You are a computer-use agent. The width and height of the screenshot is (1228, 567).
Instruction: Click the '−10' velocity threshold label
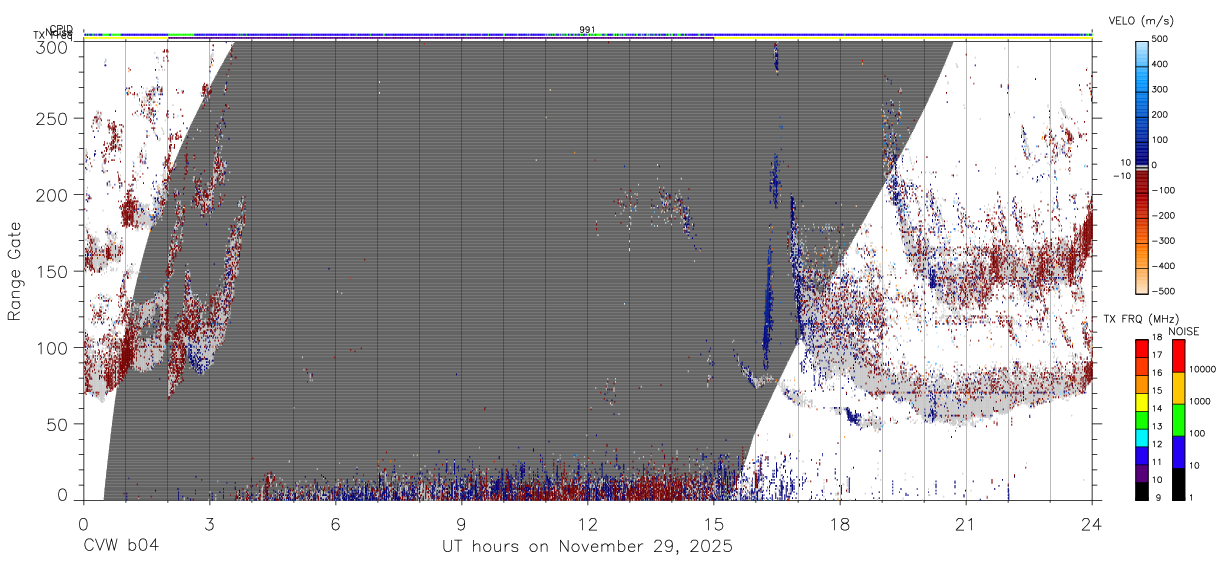tap(1120, 176)
